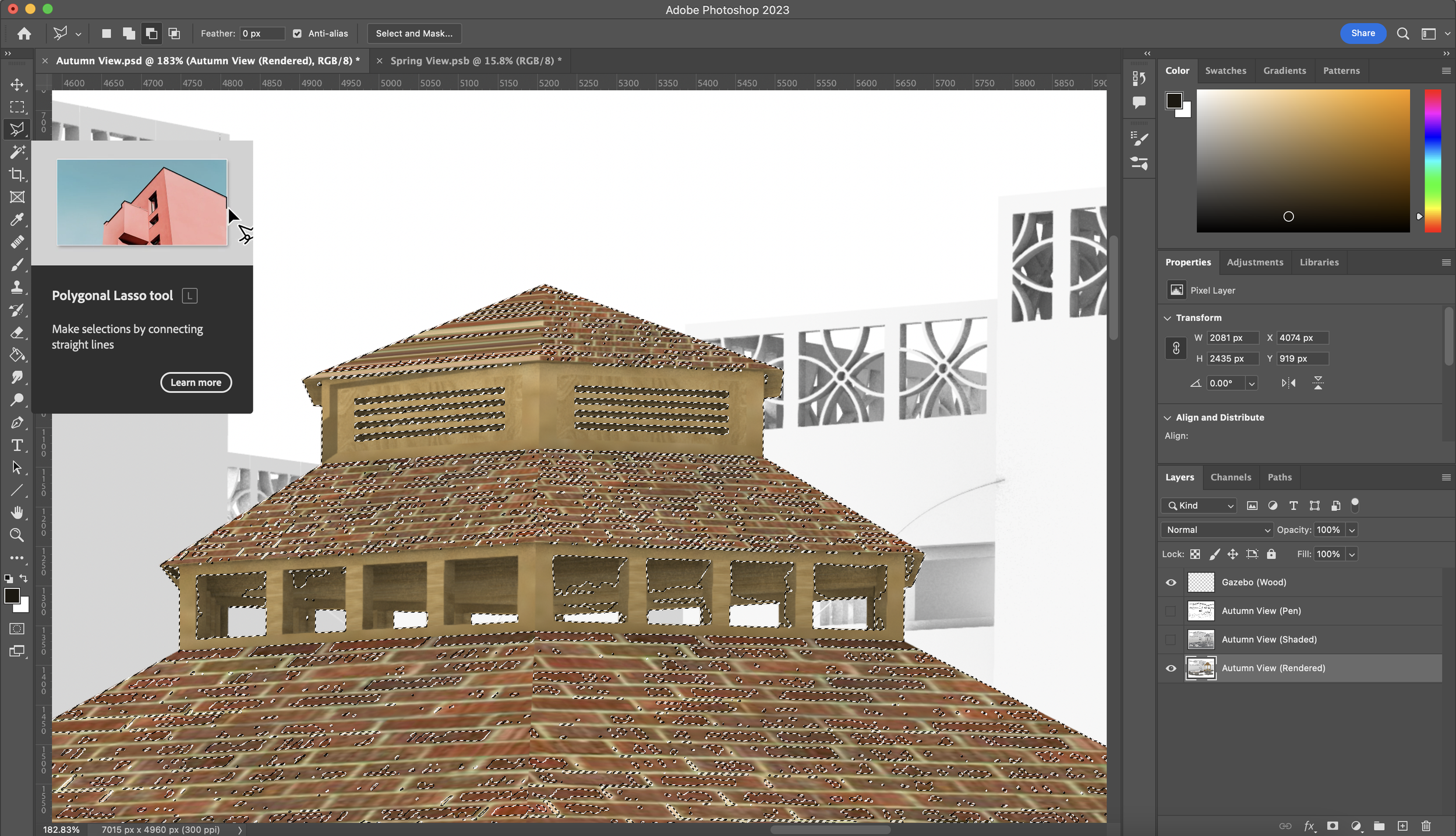Select the Eyedropper tool
The width and height of the screenshot is (1456, 836).
point(17,220)
